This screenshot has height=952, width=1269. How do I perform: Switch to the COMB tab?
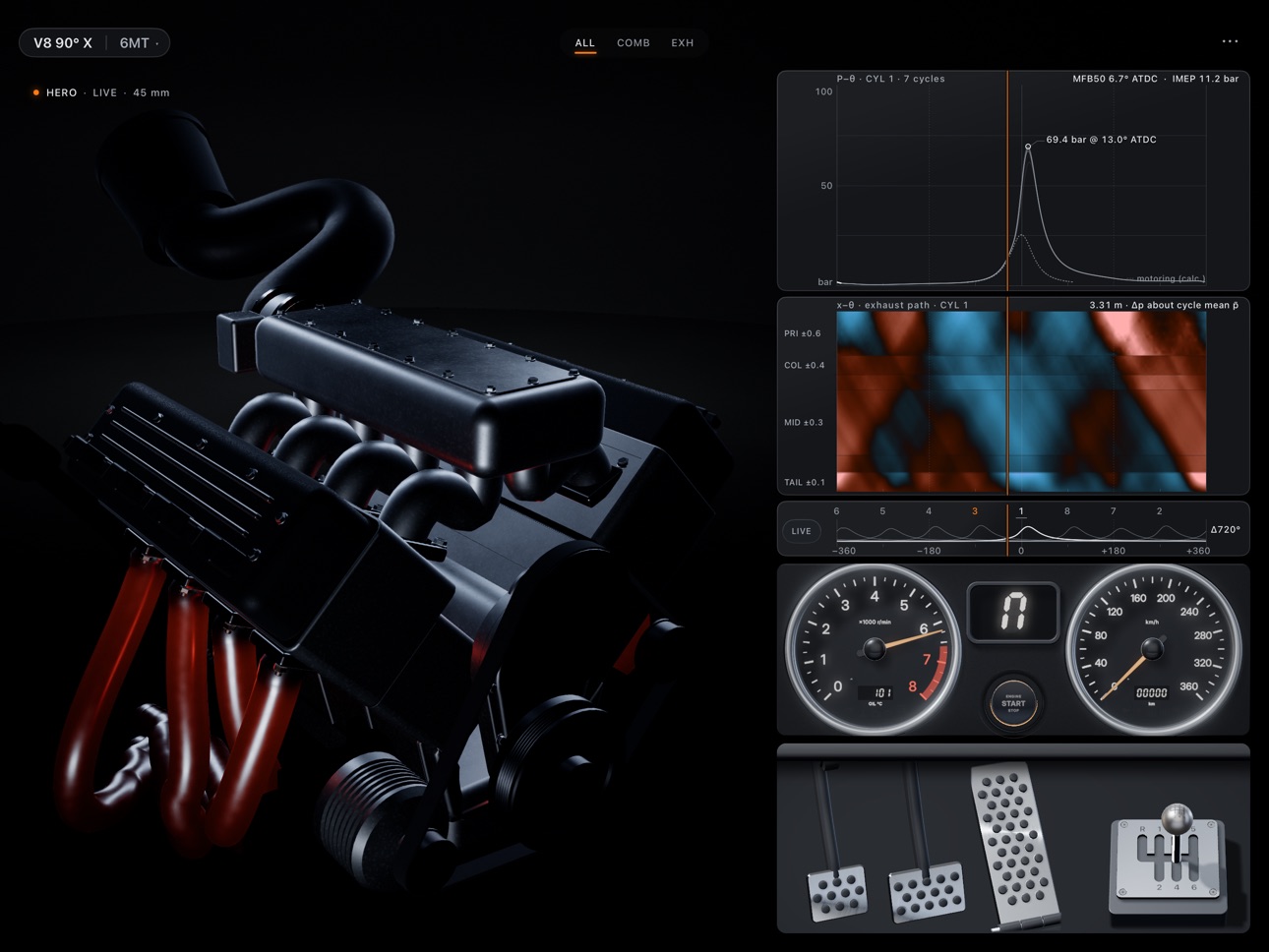[634, 43]
